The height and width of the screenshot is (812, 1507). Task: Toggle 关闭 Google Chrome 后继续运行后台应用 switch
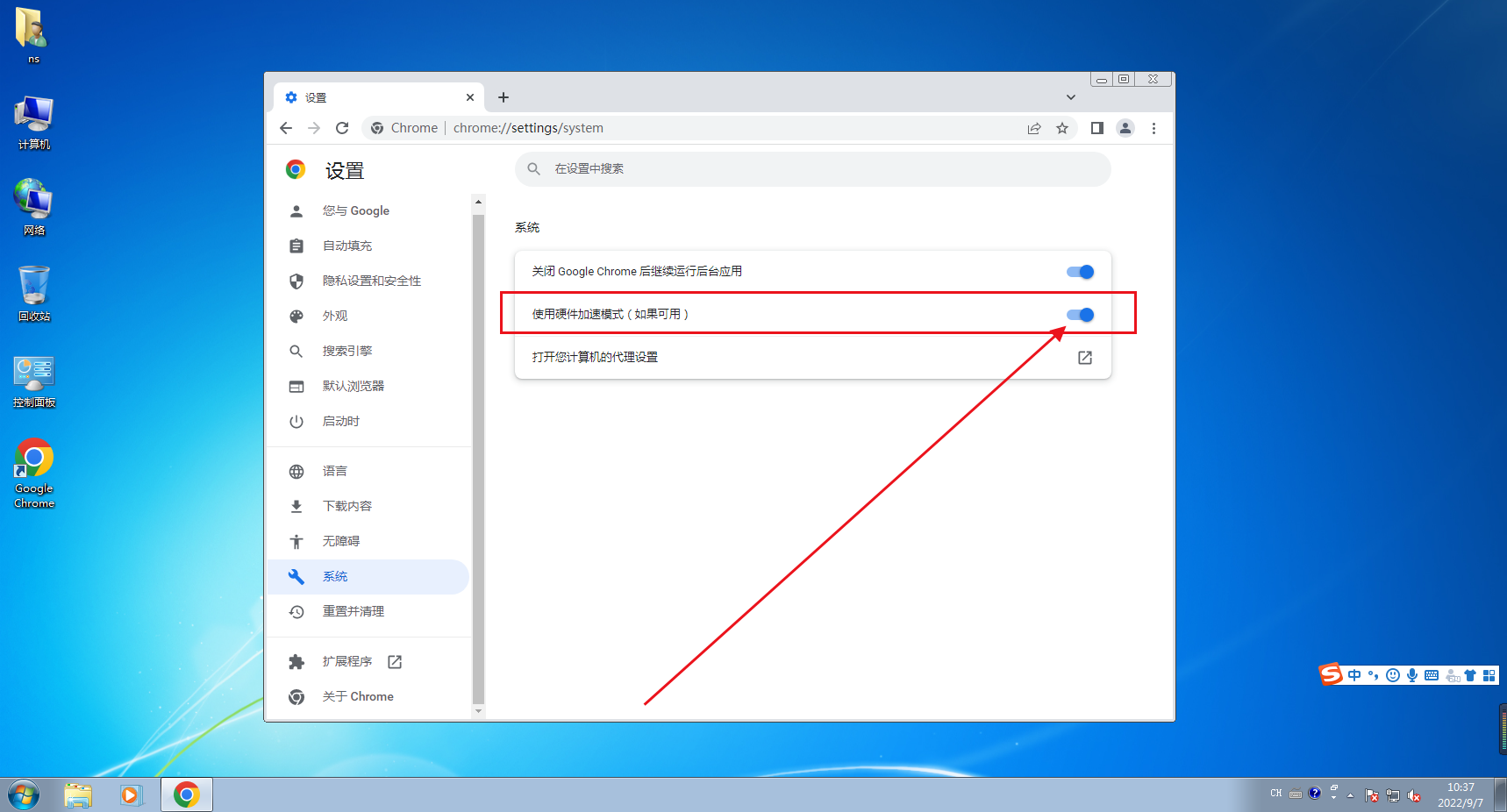pyautogui.click(x=1080, y=272)
